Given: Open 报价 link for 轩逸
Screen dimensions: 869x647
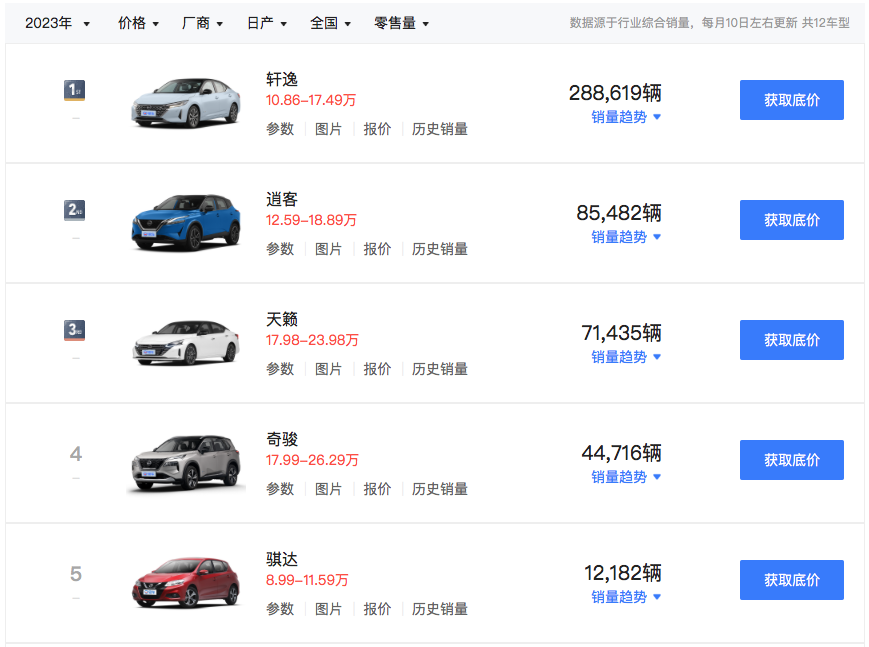Looking at the screenshot, I should pos(377,129).
